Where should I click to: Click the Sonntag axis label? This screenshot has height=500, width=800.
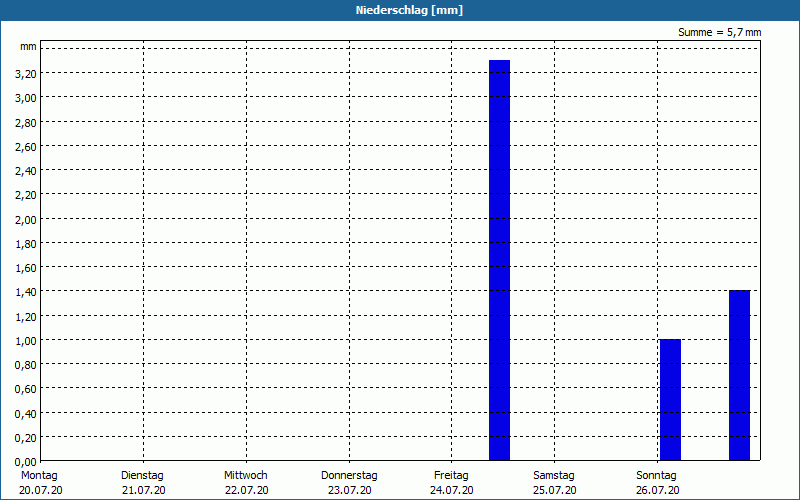coord(656,475)
